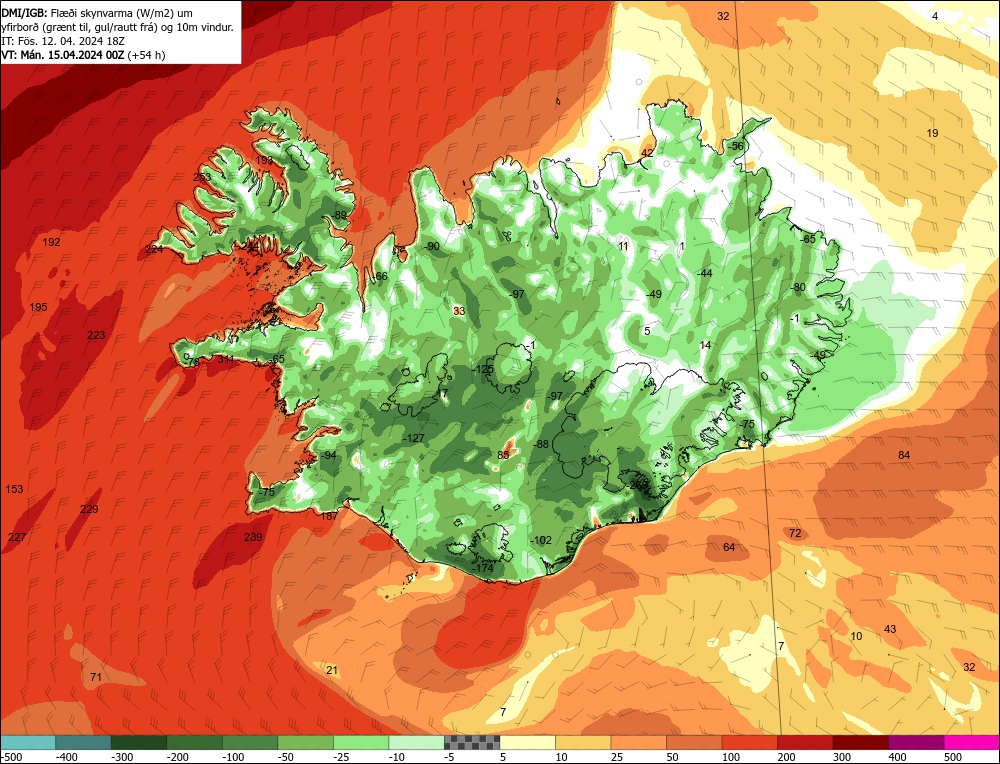The width and height of the screenshot is (1000, 764).
Task: Pick the purple legend swatch between 400 and 500
Action: tap(916, 742)
